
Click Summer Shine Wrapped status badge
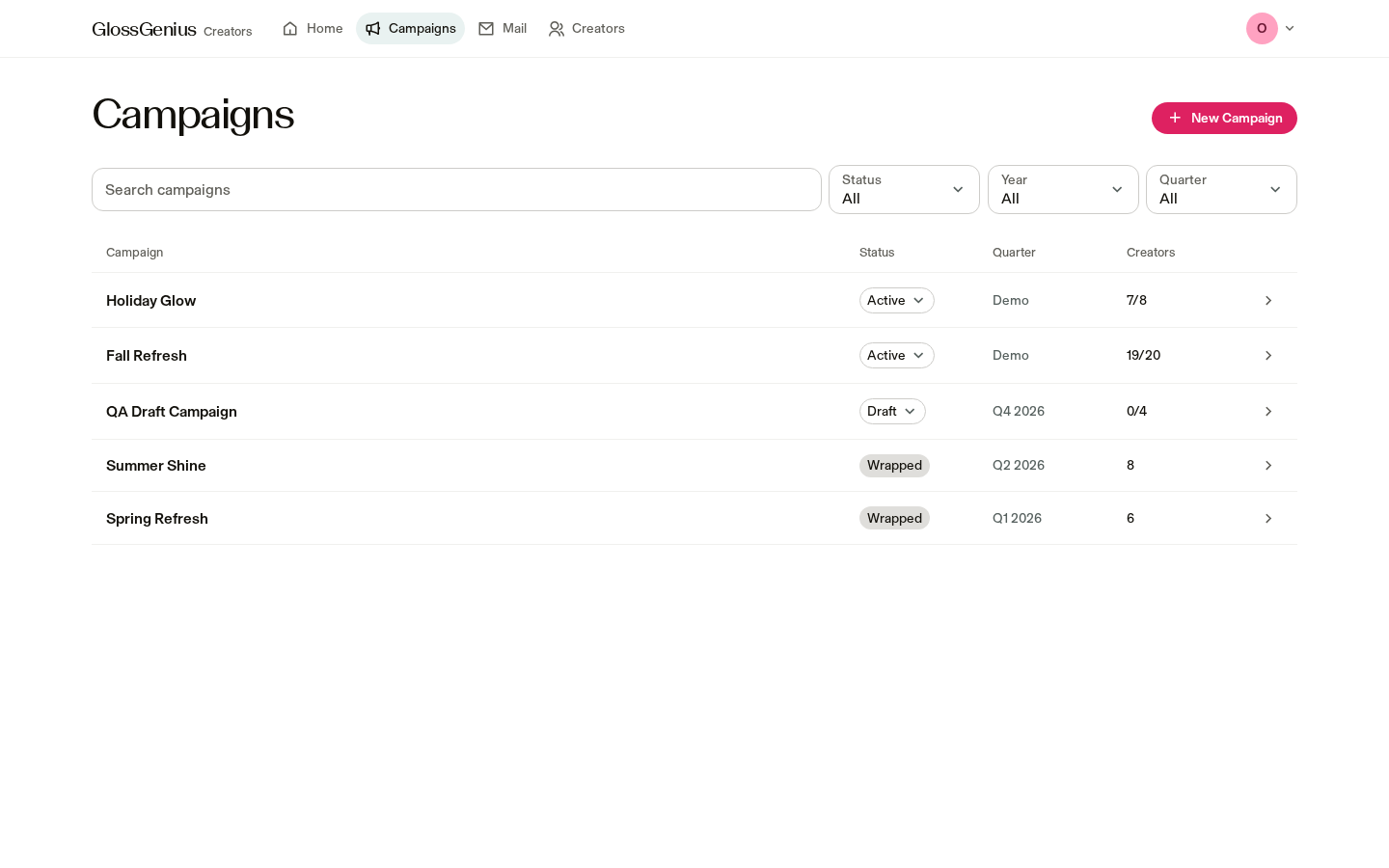tap(894, 466)
